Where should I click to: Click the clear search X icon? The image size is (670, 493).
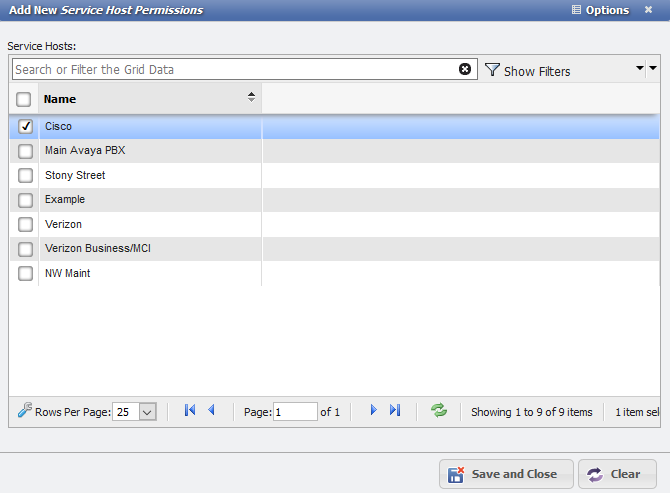(x=465, y=69)
